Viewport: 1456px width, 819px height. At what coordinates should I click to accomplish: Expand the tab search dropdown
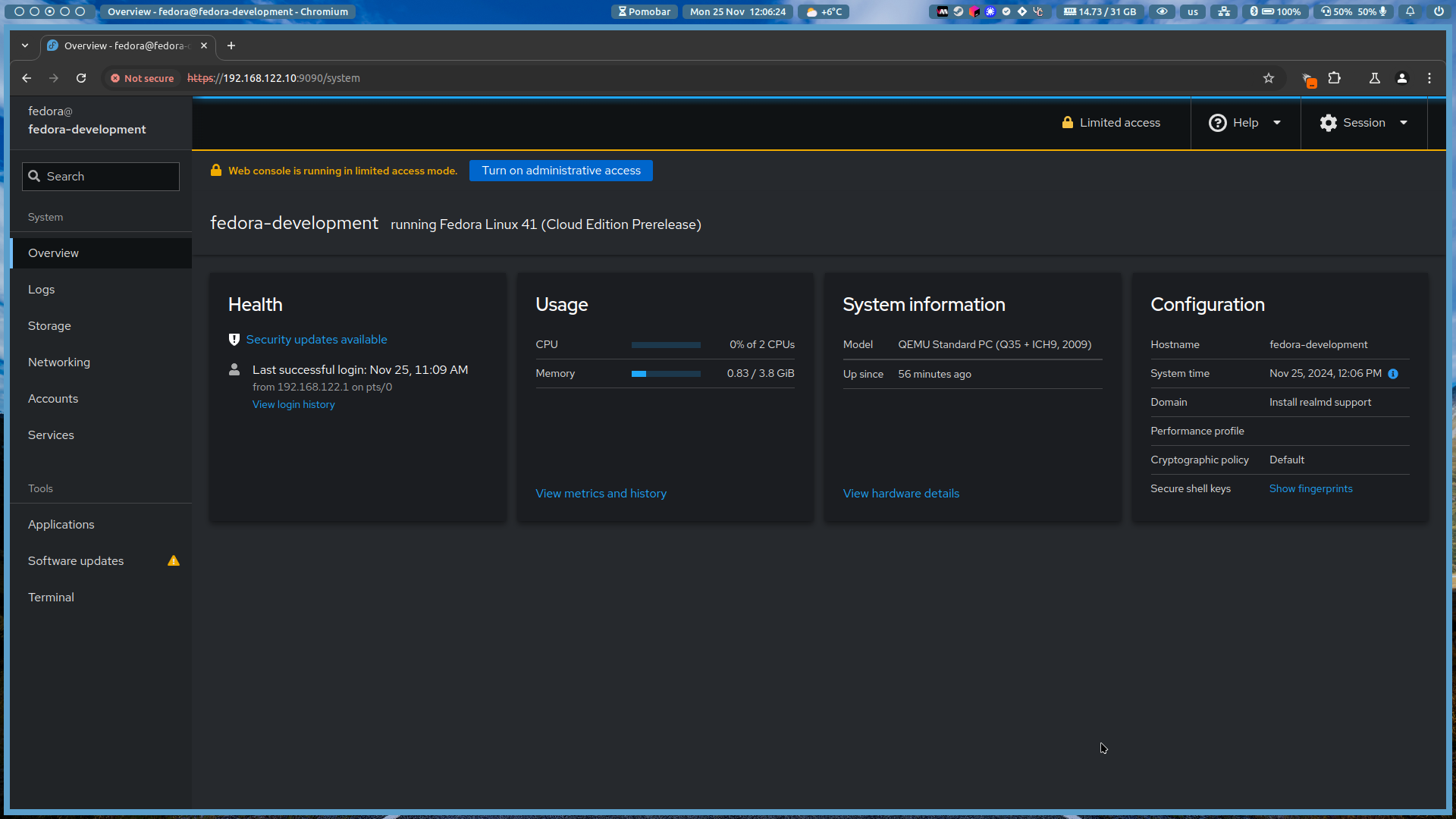coord(25,45)
